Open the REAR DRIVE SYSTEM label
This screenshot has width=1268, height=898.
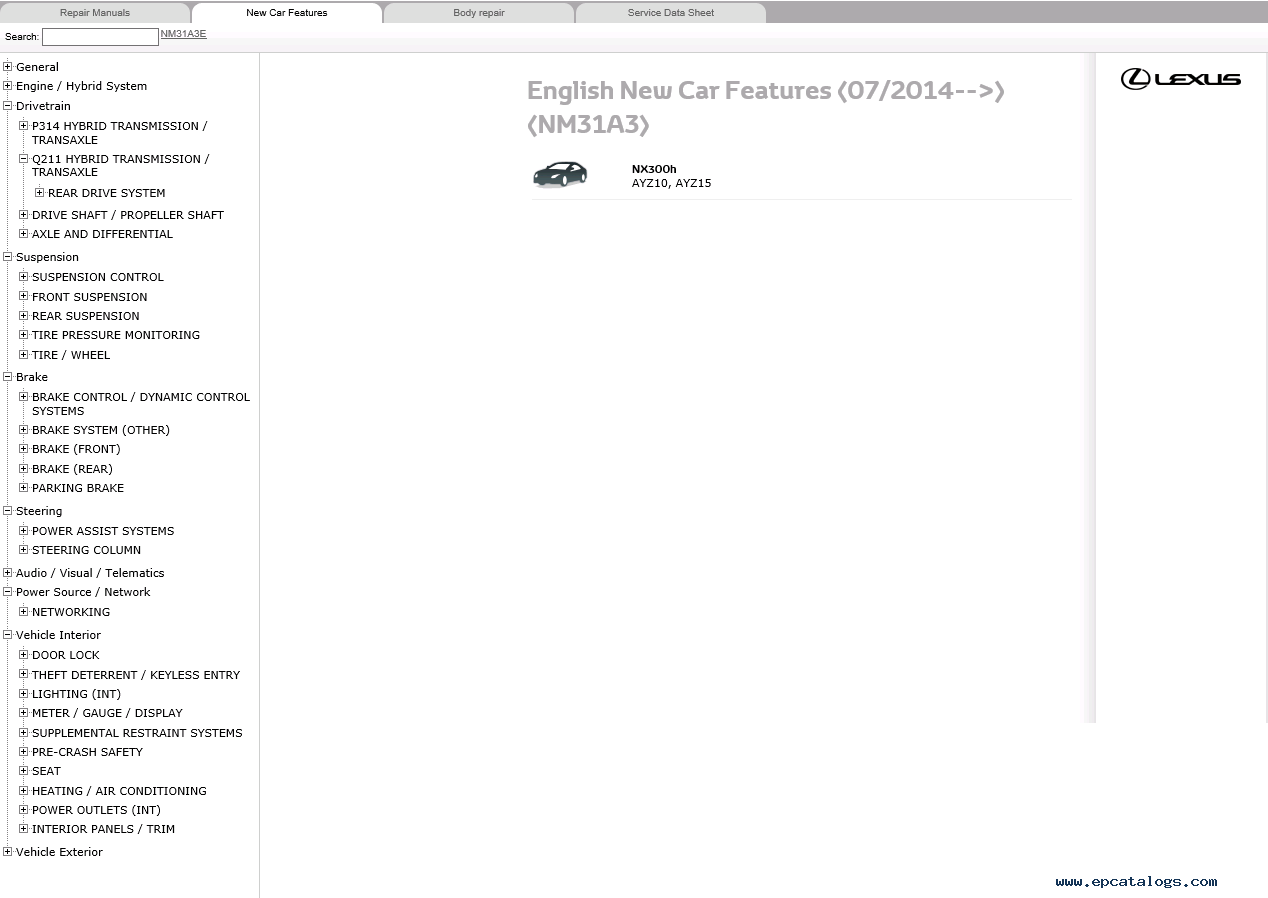pos(107,193)
